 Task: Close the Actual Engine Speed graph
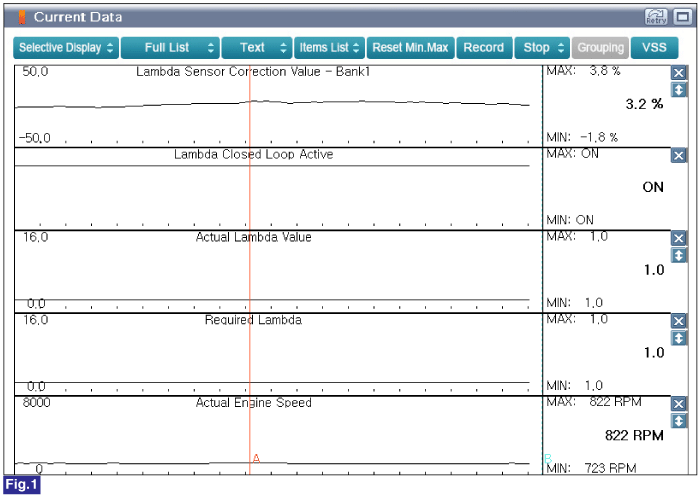679,404
